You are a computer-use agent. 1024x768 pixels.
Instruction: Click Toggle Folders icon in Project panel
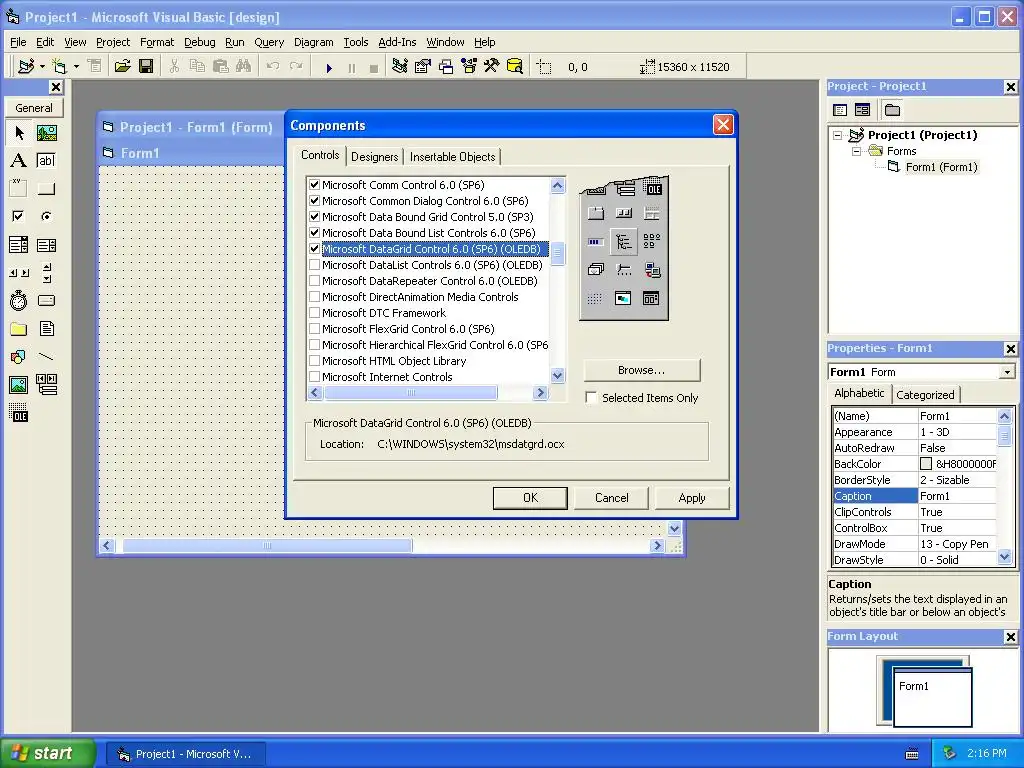point(892,110)
